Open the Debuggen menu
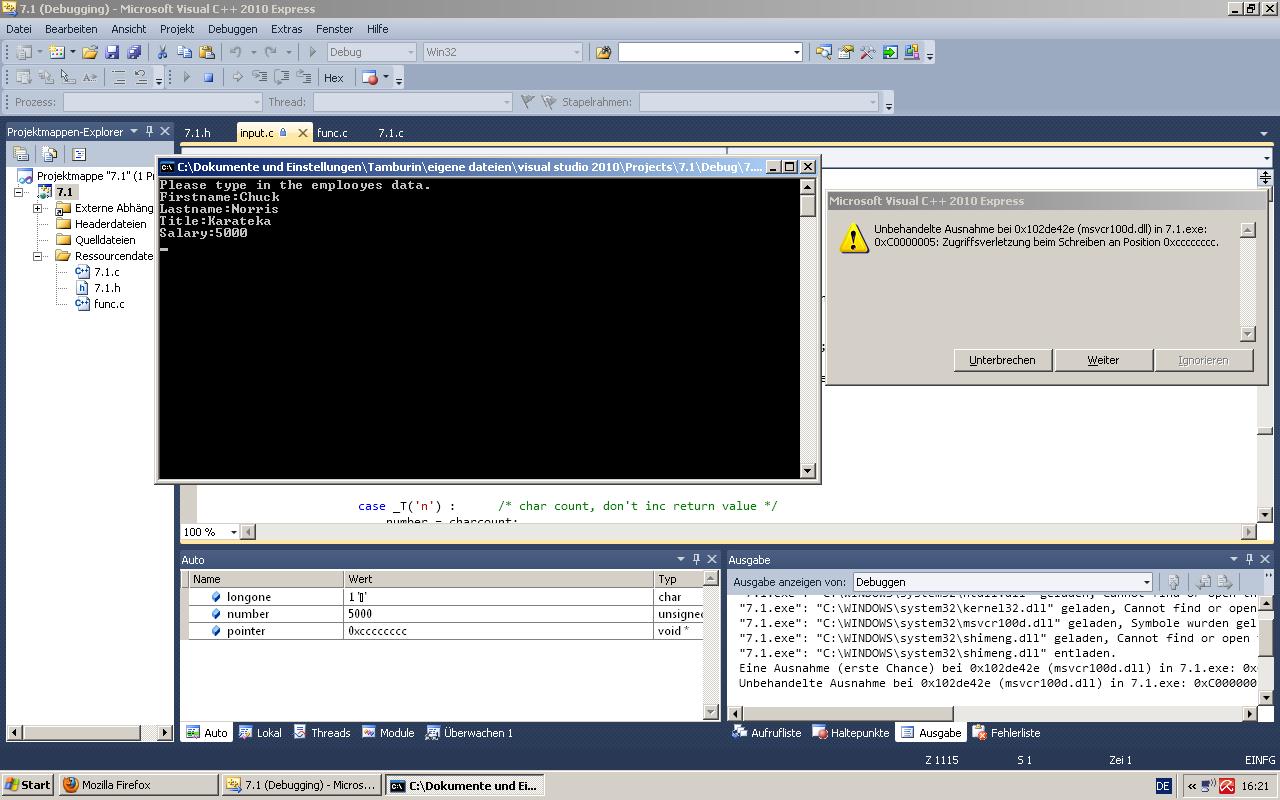Viewport: 1280px width, 800px height. (x=232, y=28)
